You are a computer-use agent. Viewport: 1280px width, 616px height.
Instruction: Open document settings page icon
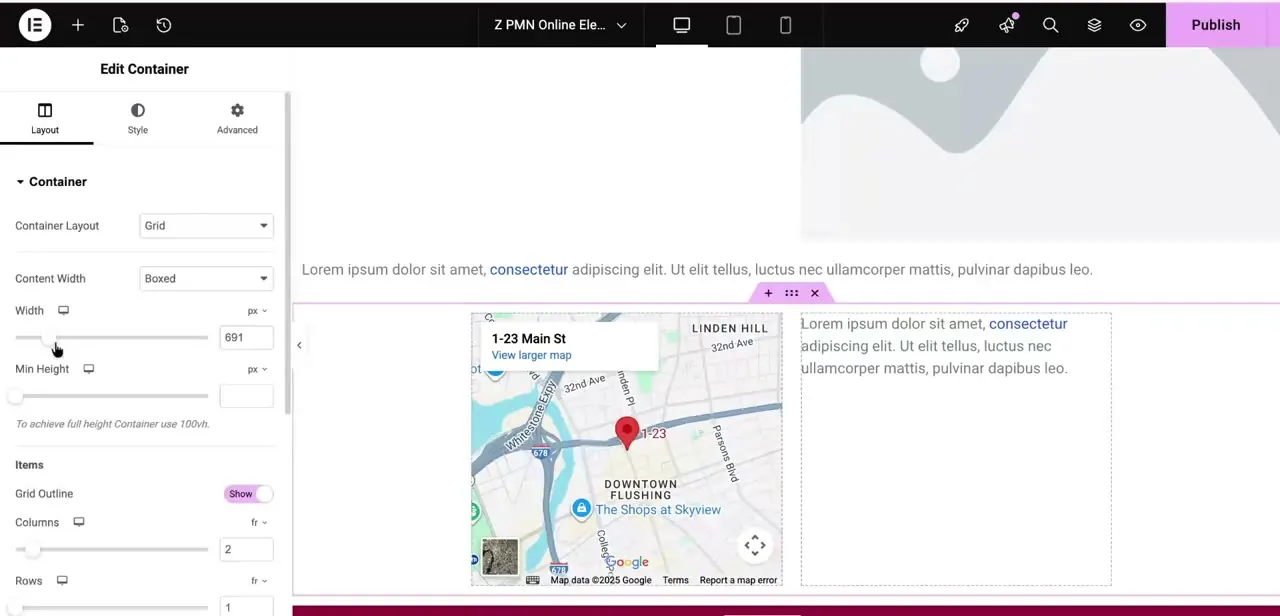click(120, 25)
